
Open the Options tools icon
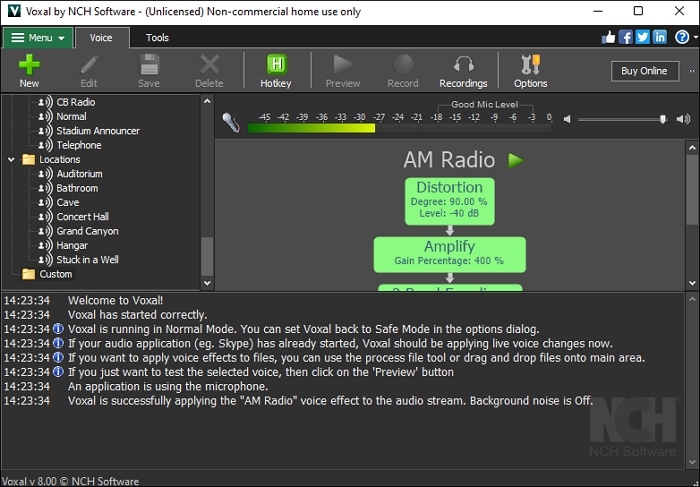pos(530,65)
